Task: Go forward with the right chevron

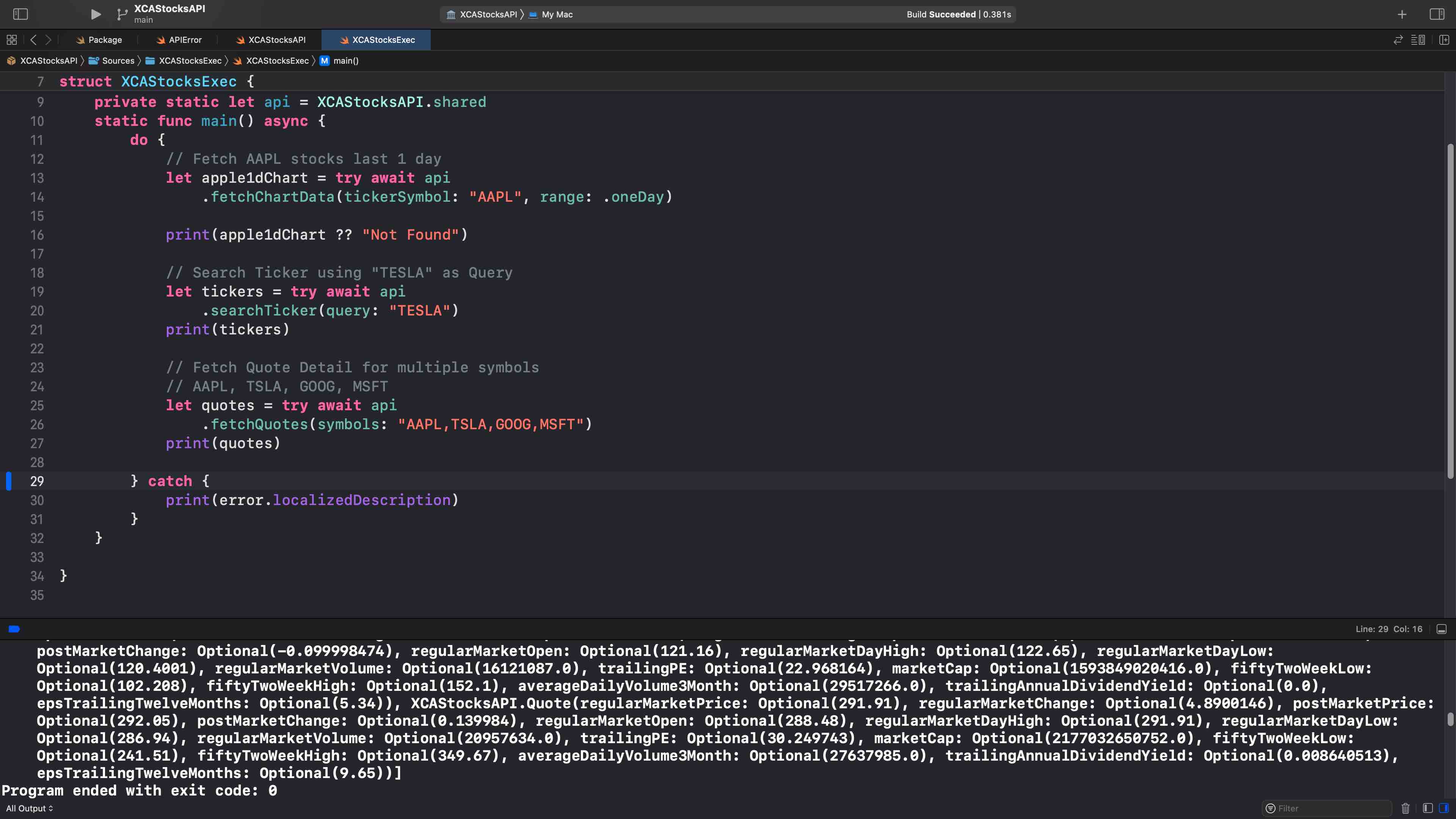Action: pos(49,39)
